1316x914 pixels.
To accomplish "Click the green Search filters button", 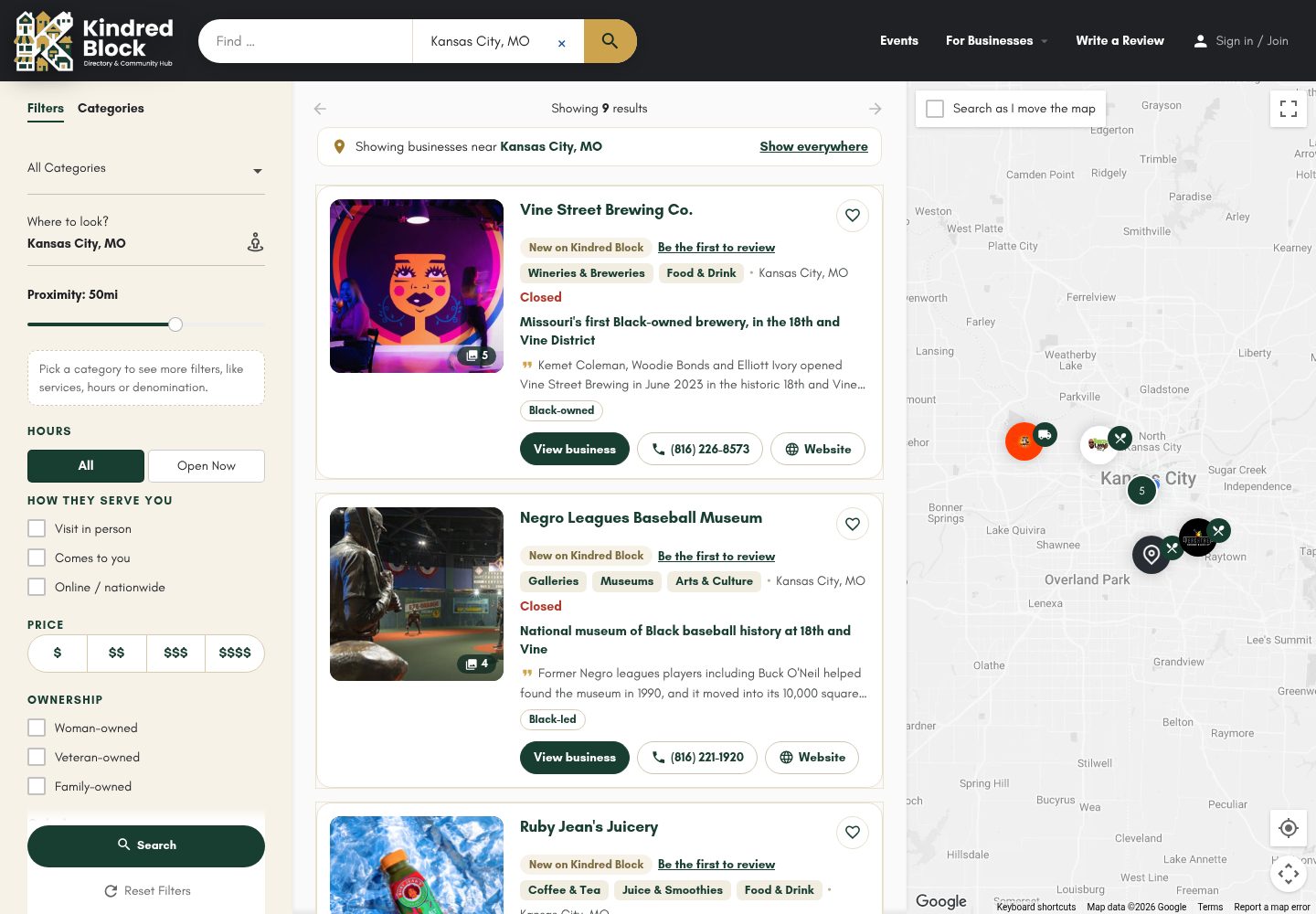I will point(146,846).
